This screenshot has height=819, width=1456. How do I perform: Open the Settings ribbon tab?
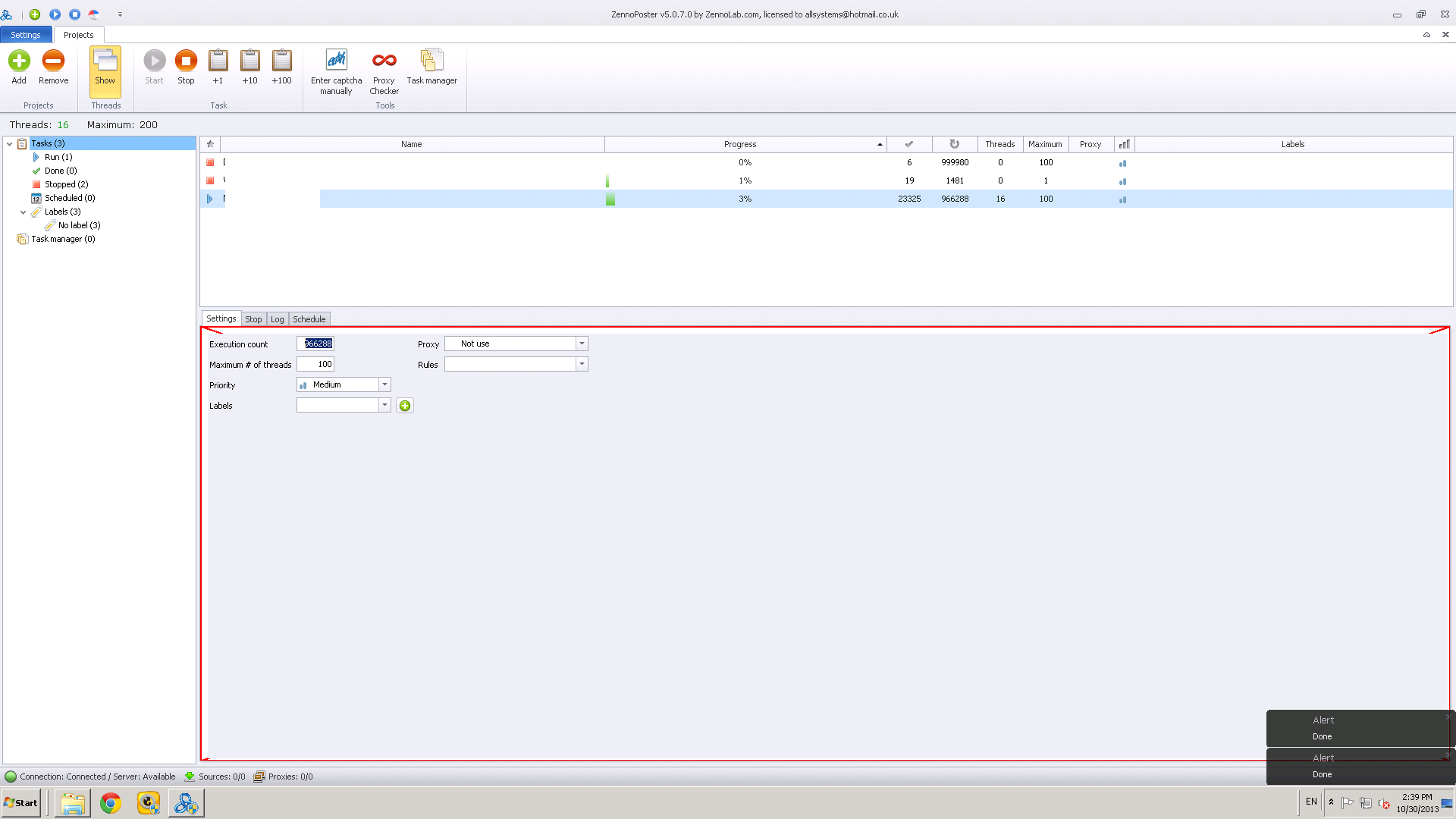pos(26,35)
